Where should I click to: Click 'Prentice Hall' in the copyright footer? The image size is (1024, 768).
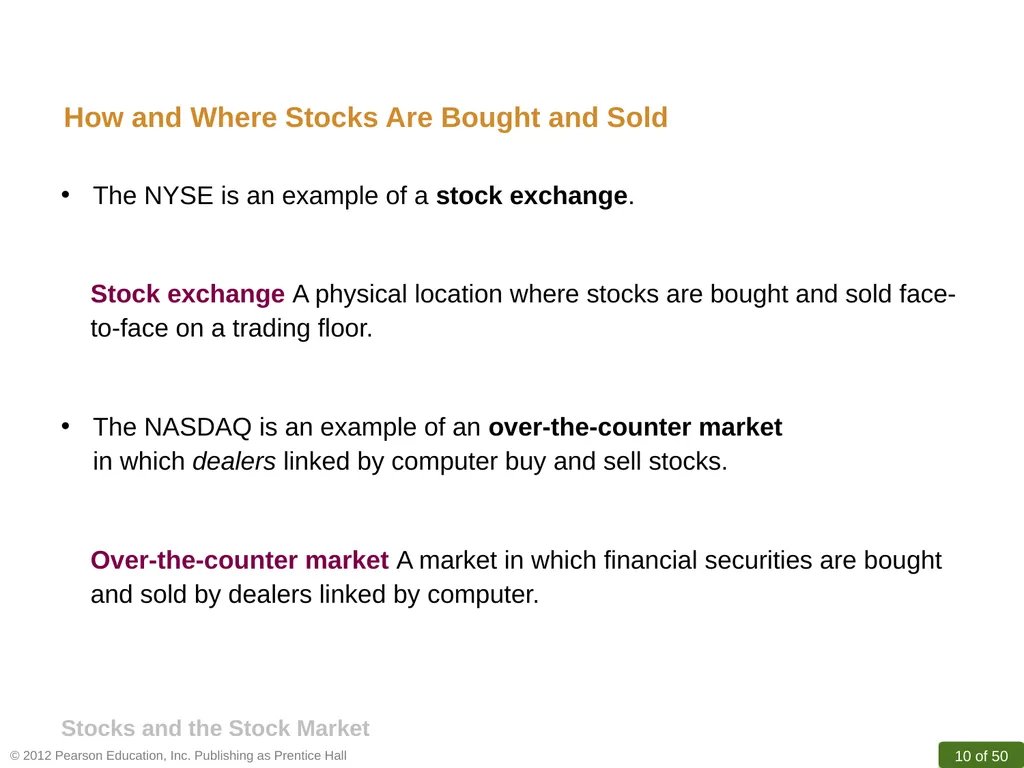[310, 756]
